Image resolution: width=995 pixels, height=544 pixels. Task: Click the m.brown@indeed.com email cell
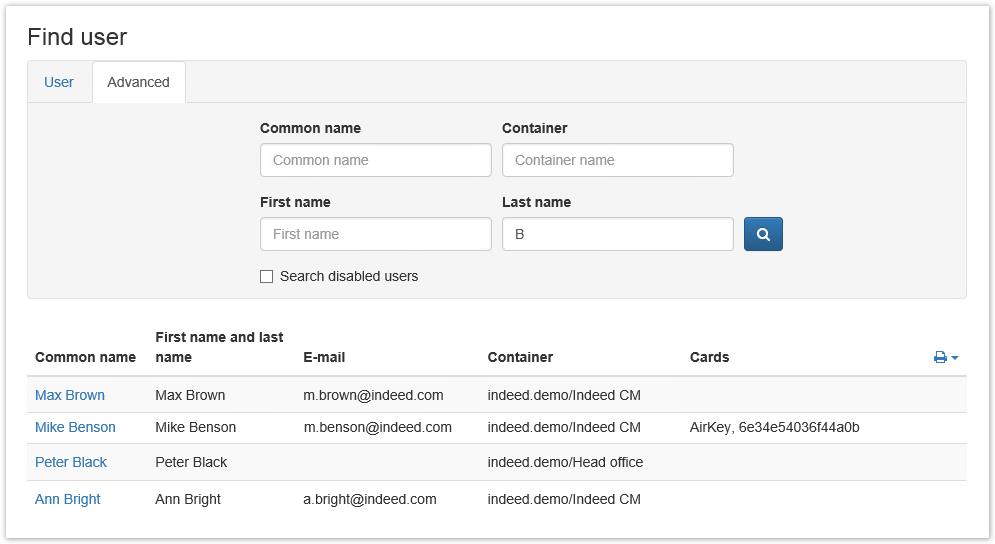coord(373,395)
